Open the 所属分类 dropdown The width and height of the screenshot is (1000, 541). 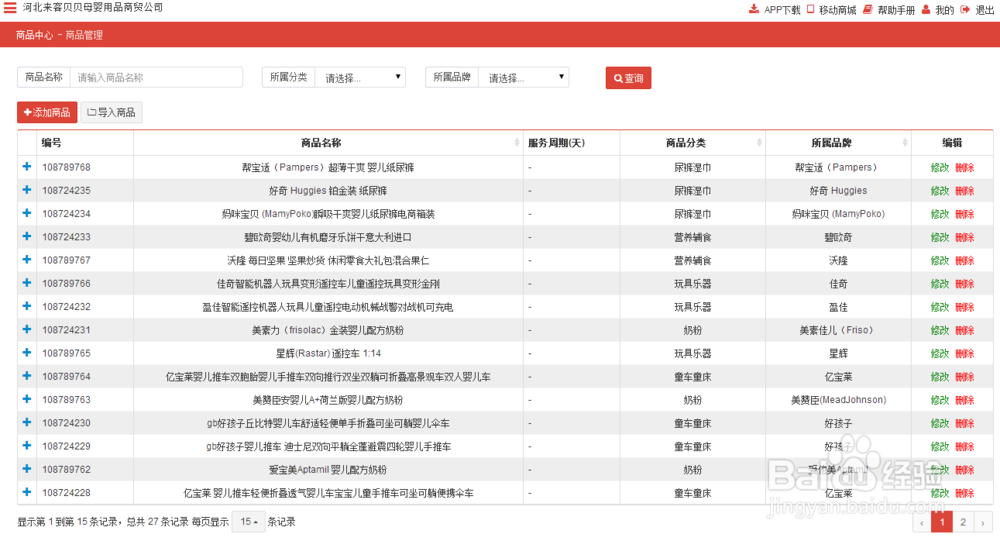(x=360, y=77)
